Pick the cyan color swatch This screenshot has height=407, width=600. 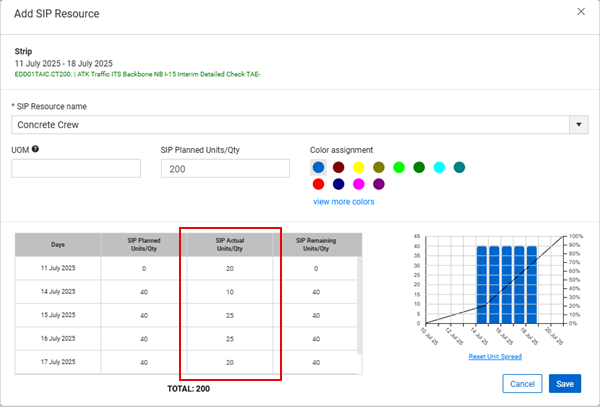point(439,167)
